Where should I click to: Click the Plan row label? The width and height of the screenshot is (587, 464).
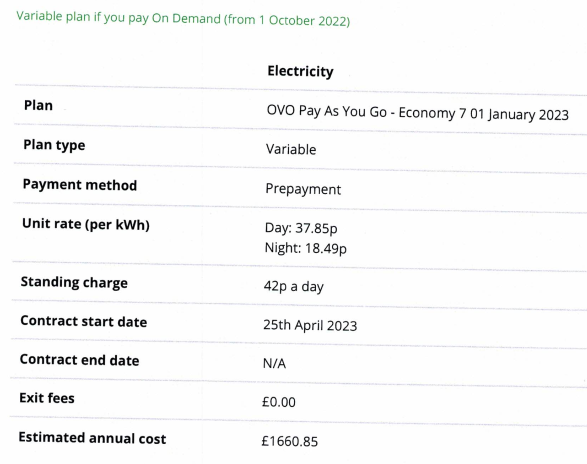38,106
